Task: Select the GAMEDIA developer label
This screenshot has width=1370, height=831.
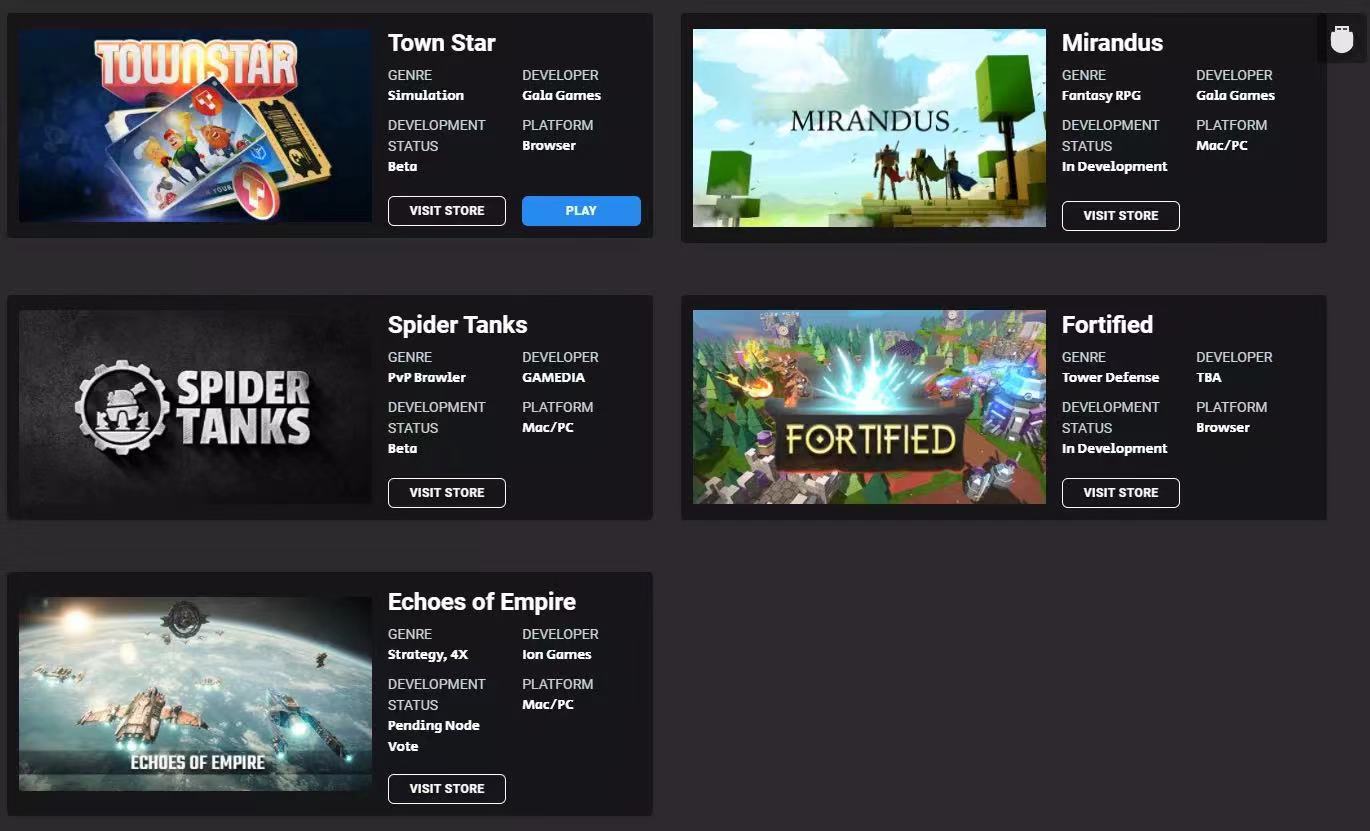Action: pos(553,378)
